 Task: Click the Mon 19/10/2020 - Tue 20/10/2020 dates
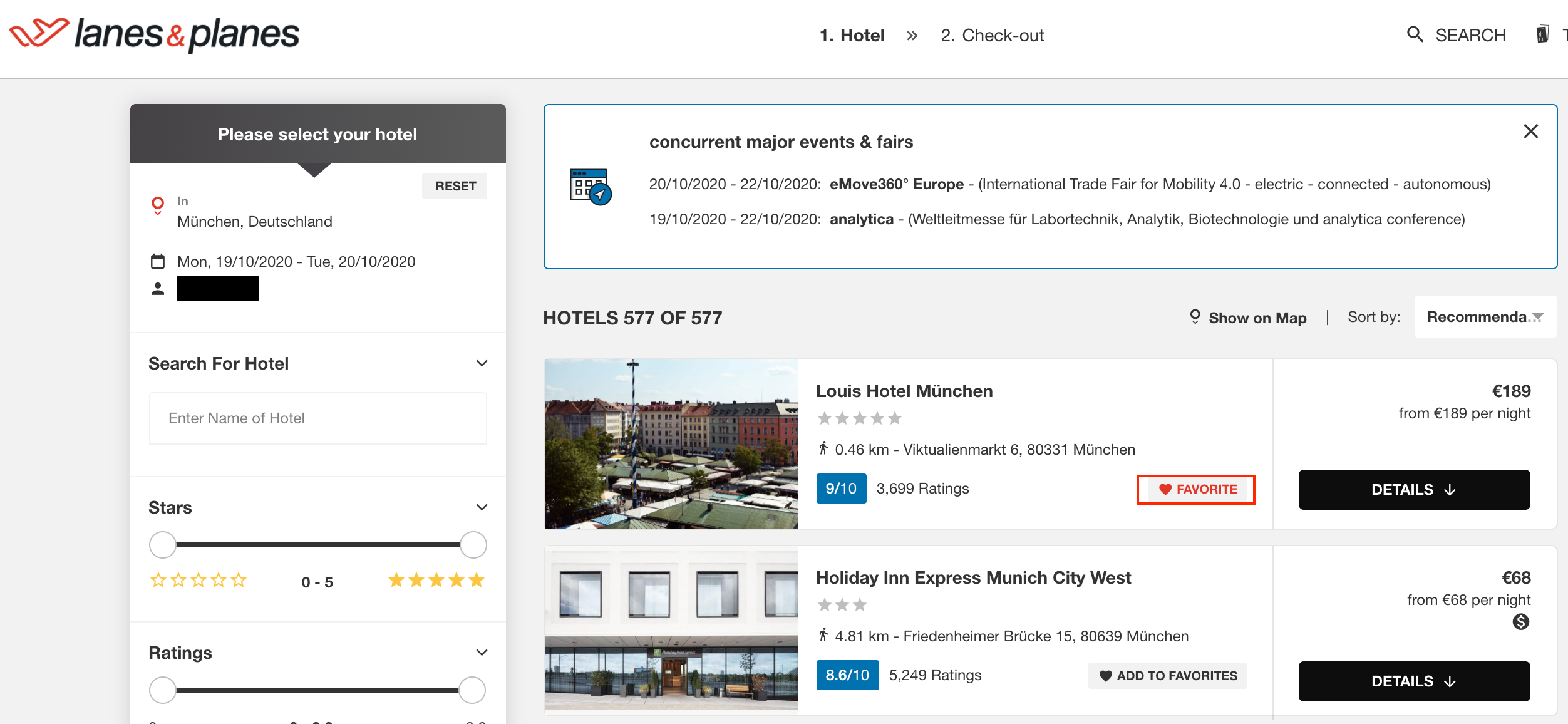click(296, 262)
